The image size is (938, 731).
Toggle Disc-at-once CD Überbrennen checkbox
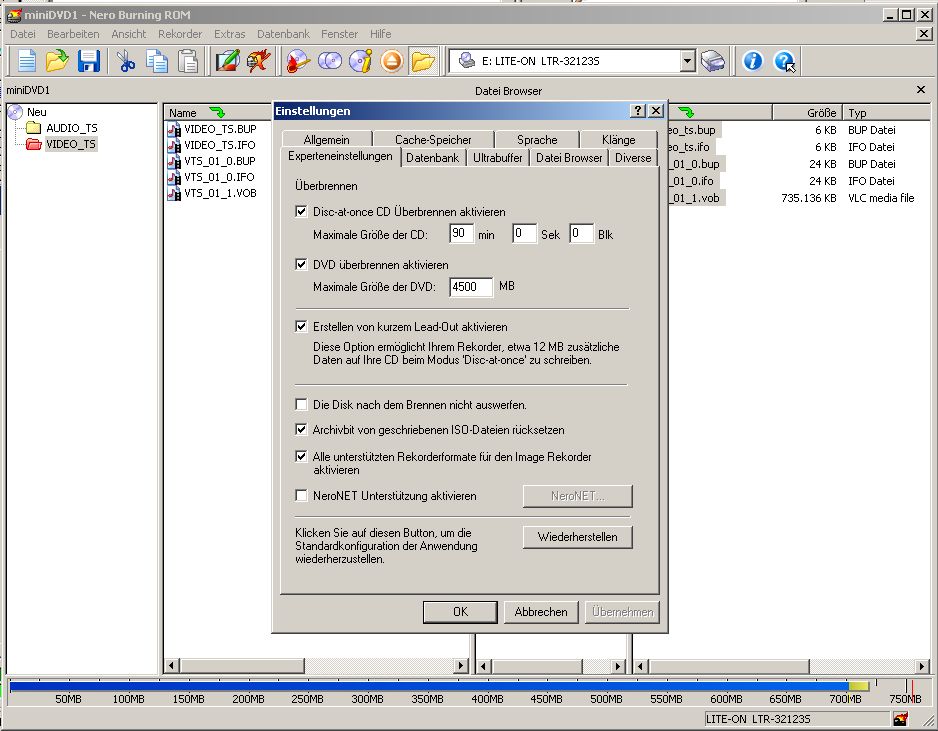point(302,211)
